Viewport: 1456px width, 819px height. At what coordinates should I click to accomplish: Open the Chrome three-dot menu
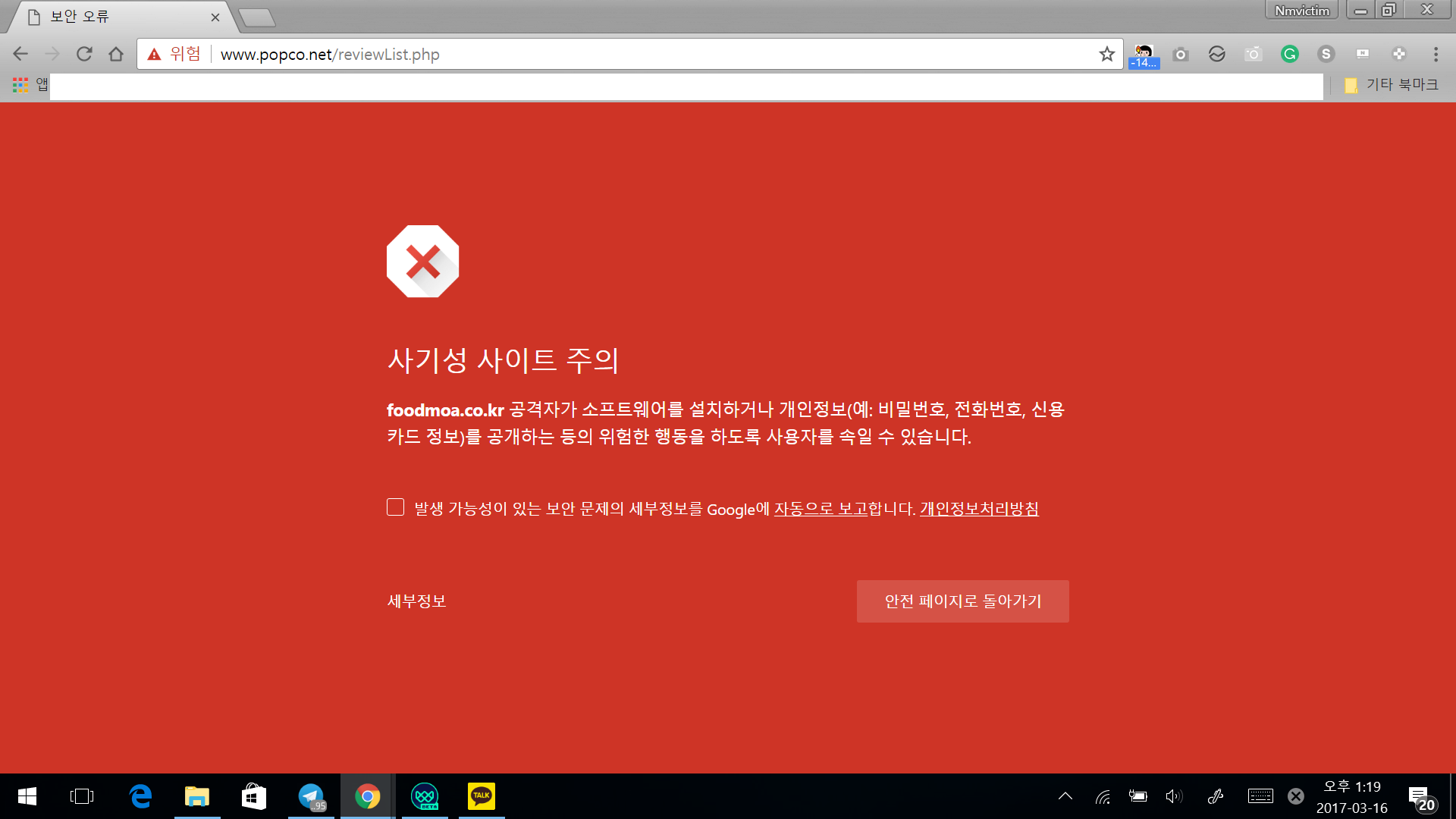pos(1436,54)
